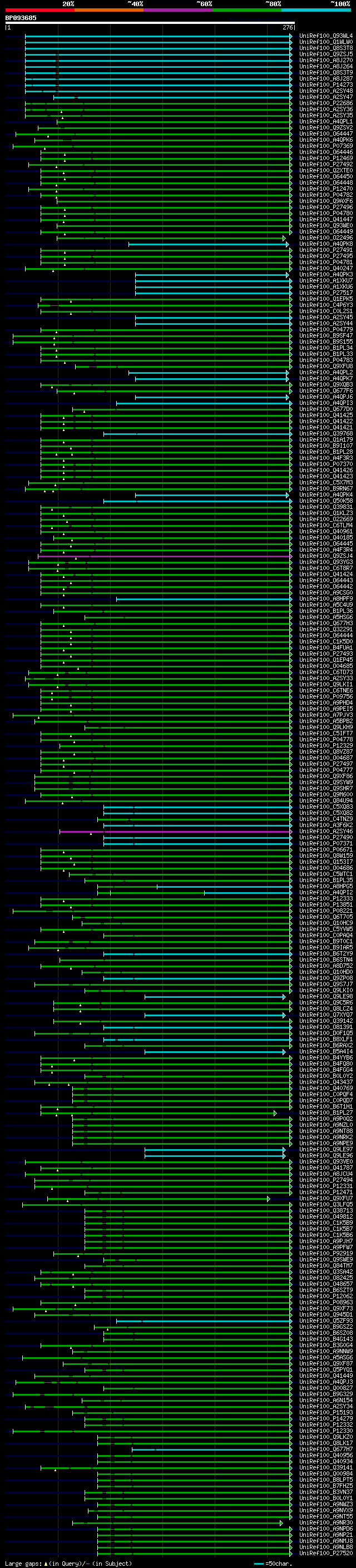Click label UniRef100_Q41425

tap(326, 415)
